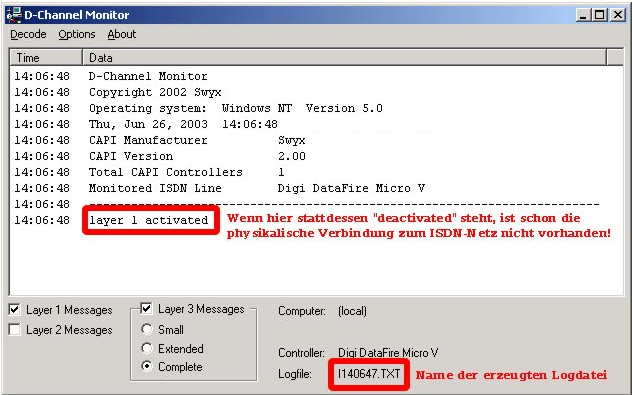Select the Complete radio button
The image size is (632, 395).
147,366
